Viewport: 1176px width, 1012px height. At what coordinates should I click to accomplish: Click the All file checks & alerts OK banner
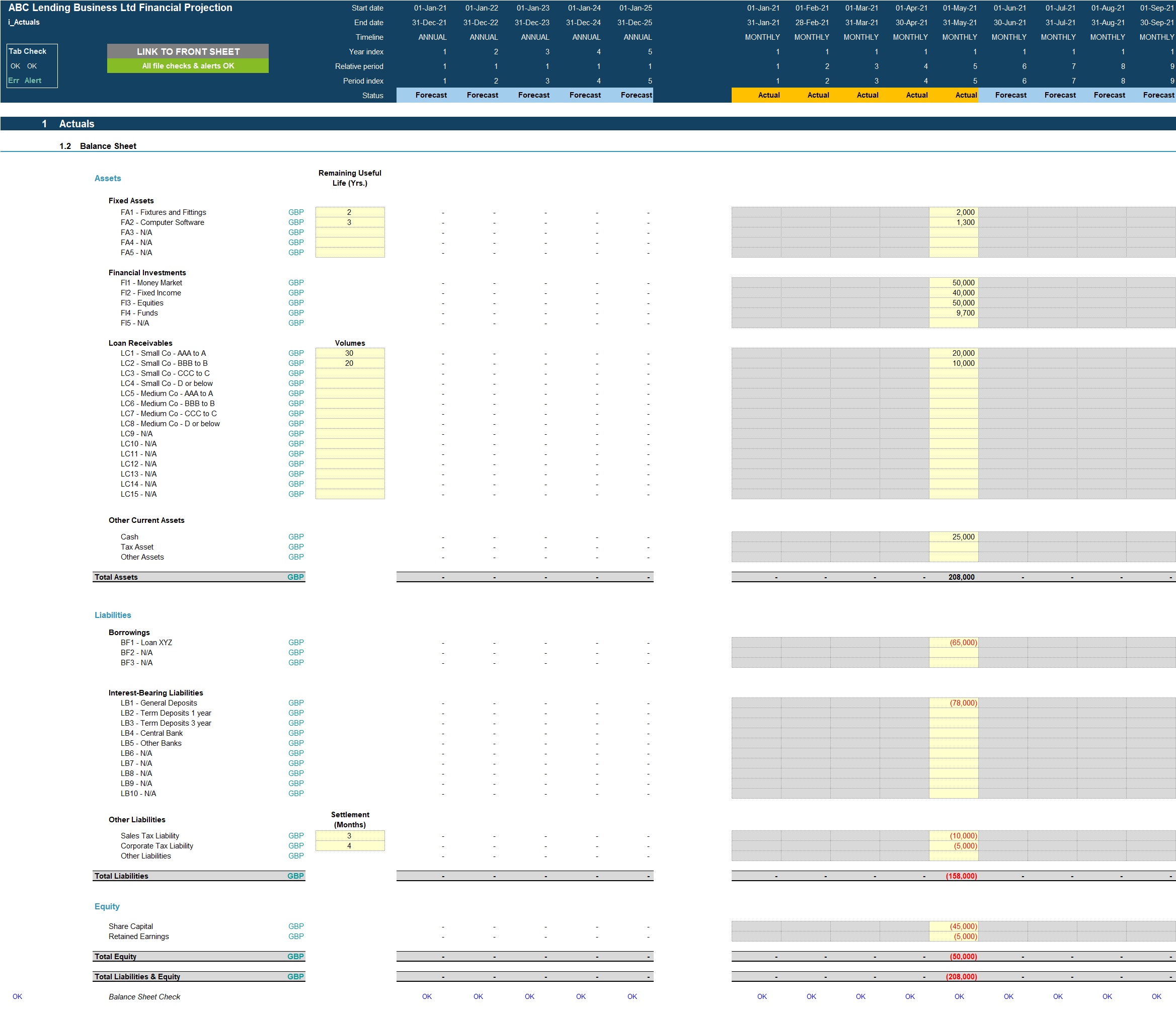[188, 66]
